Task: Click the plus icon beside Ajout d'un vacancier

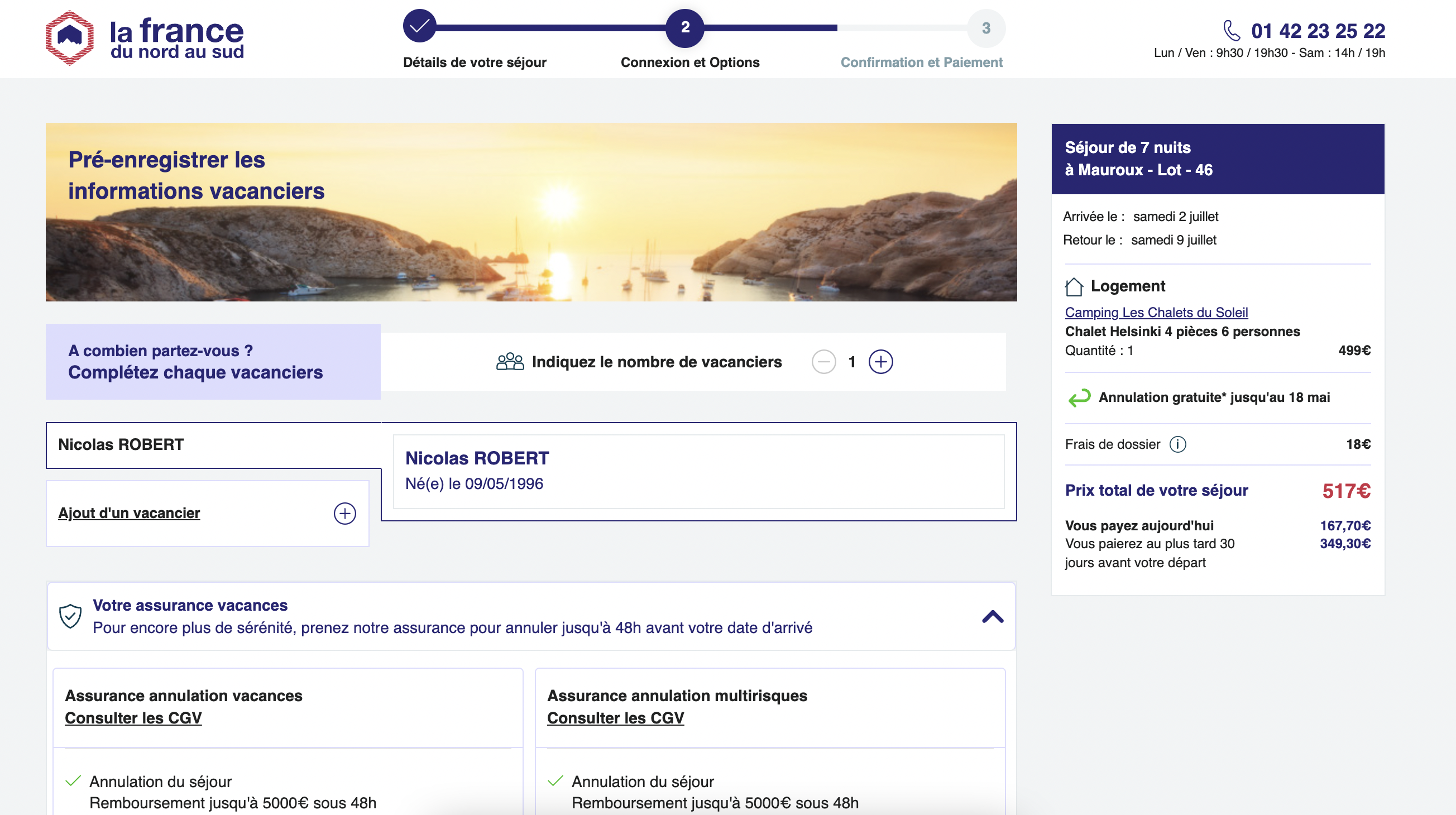Action: tap(345, 513)
